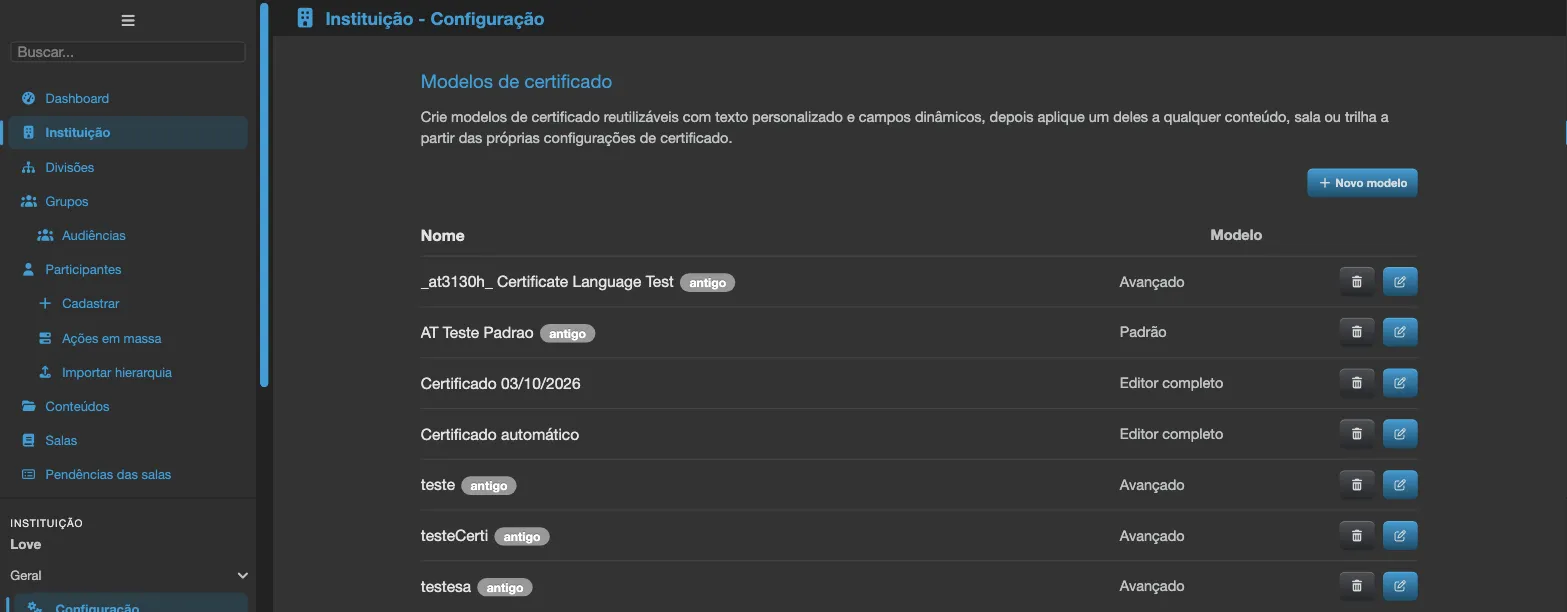Delete the testesa model

pyautogui.click(x=1357, y=586)
